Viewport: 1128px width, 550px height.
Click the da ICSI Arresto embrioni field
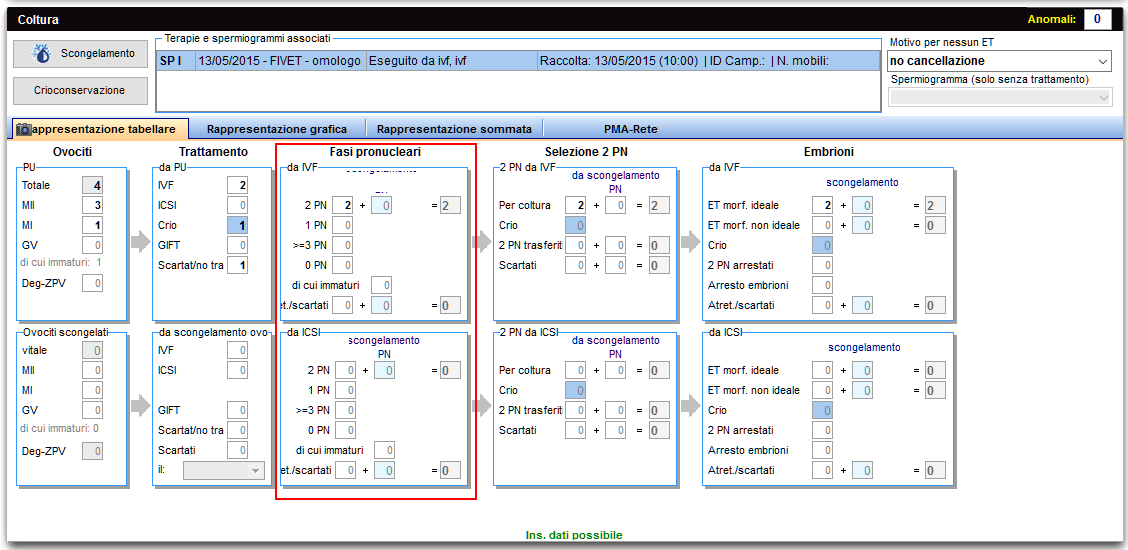pos(823,451)
